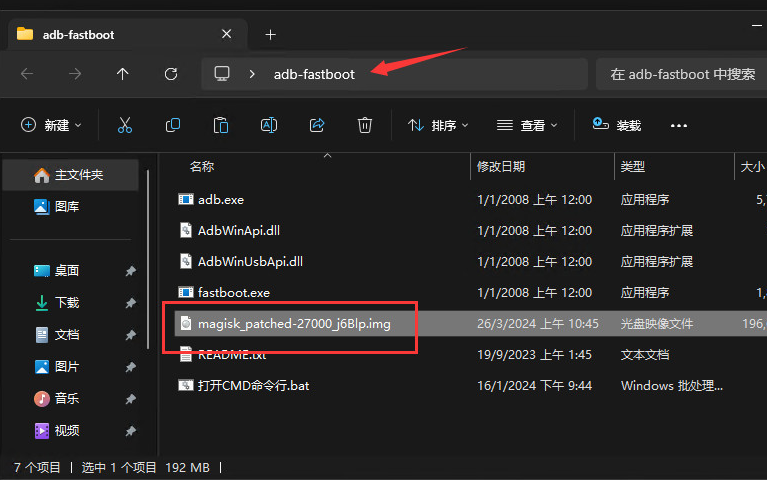Open 下载 (Downloads) in the sidebar
767x480 pixels.
67,302
